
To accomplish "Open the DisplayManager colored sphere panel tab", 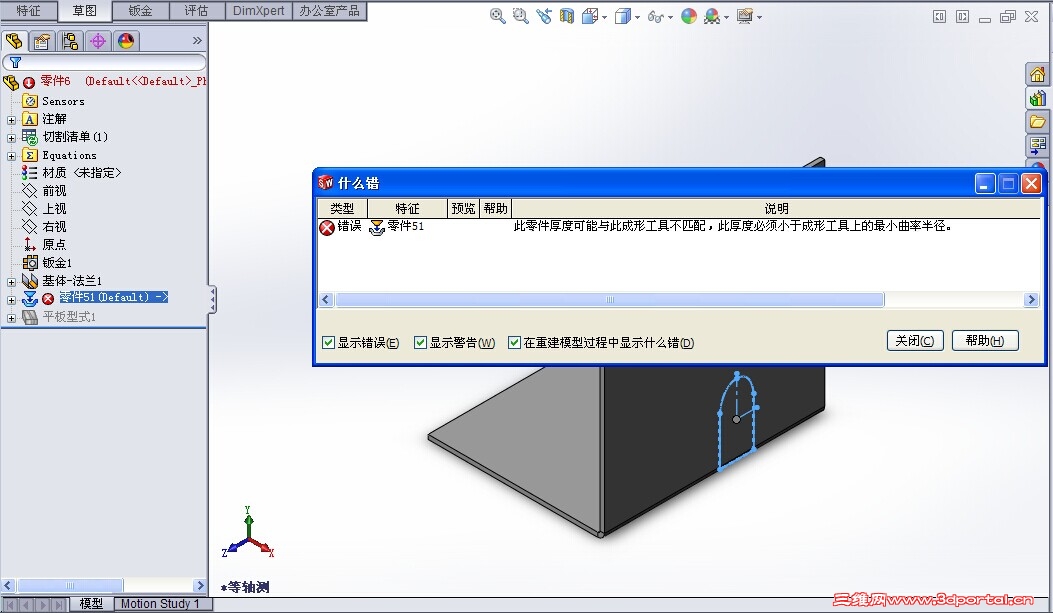I will (124, 41).
